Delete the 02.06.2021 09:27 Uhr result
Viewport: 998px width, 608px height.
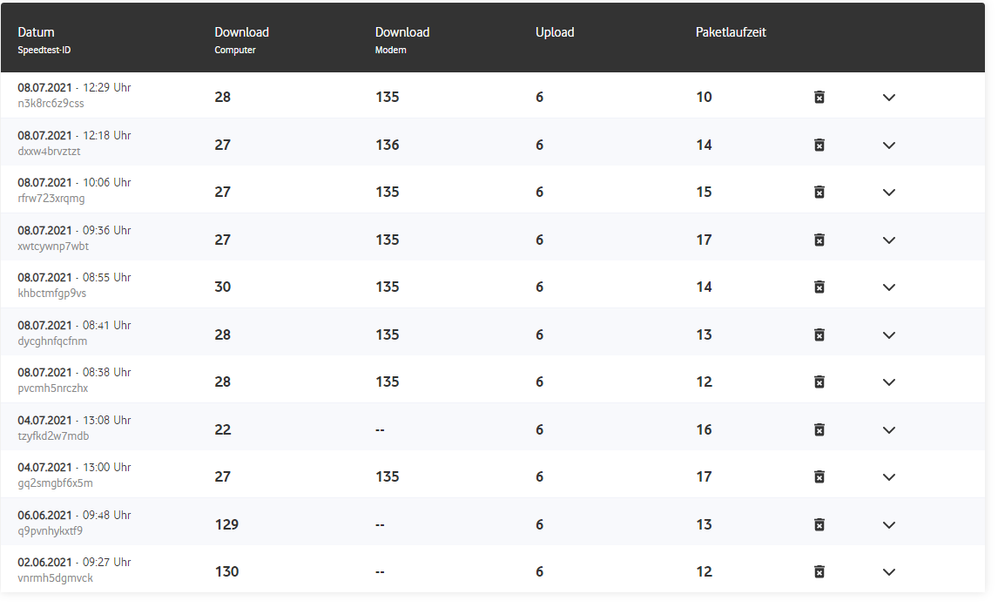click(x=819, y=572)
